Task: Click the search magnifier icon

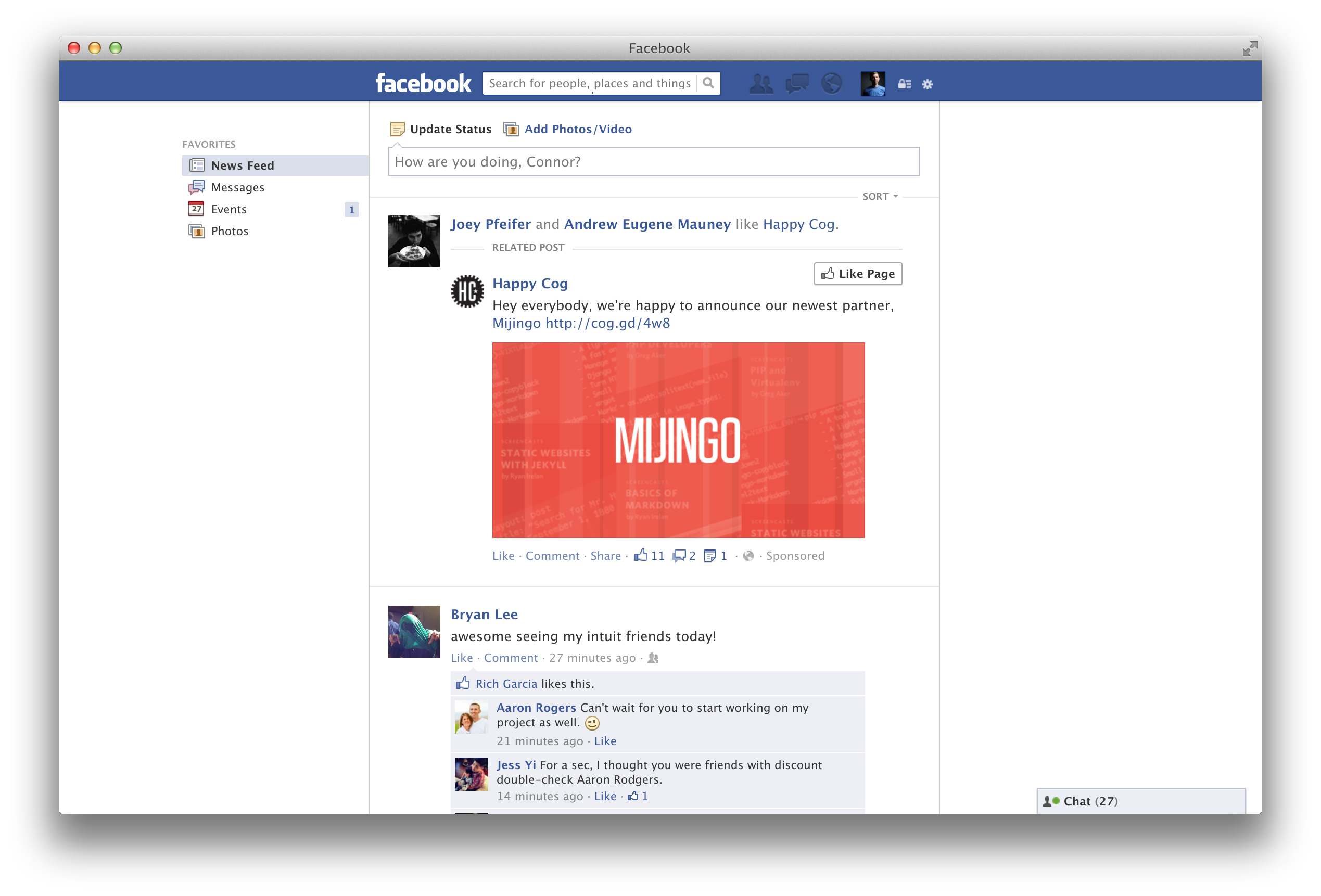Action: 708,84
